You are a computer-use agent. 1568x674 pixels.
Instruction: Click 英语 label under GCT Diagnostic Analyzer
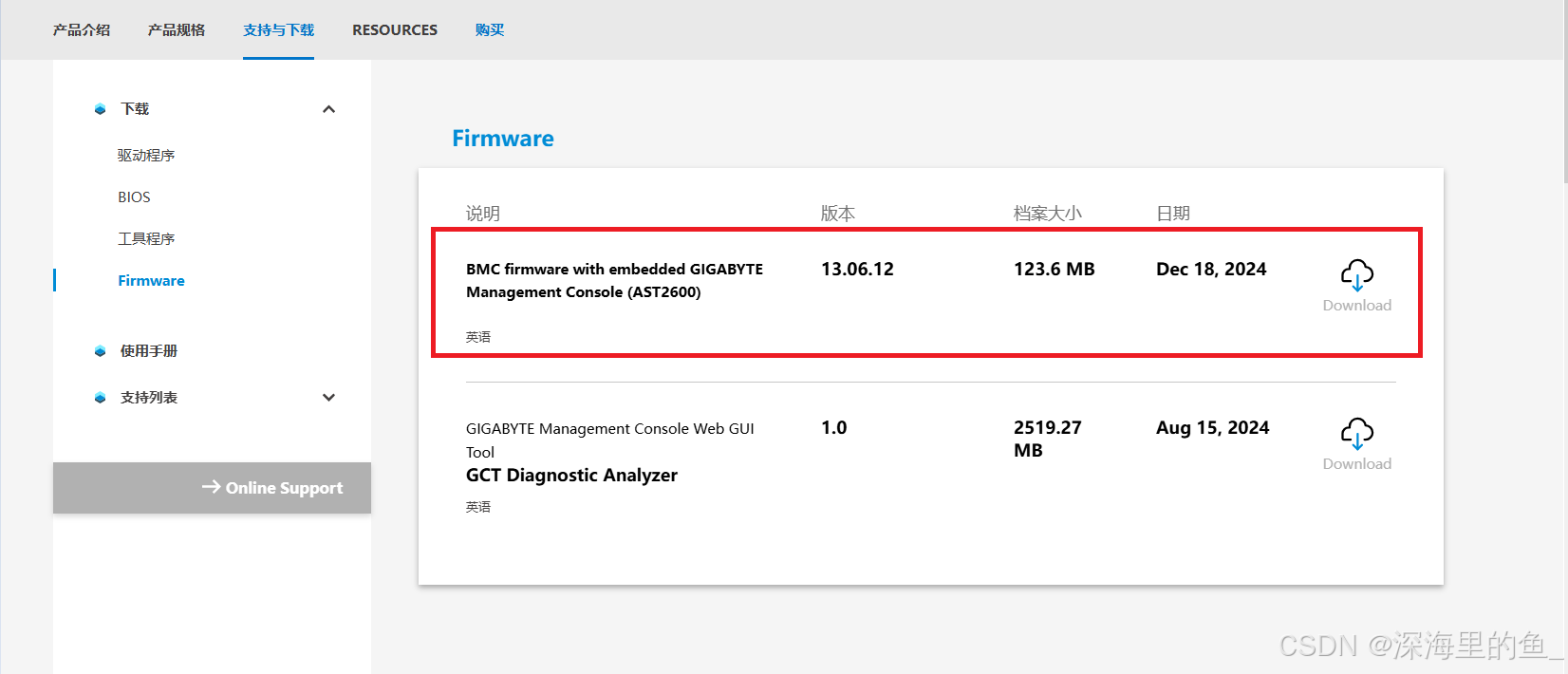(478, 507)
